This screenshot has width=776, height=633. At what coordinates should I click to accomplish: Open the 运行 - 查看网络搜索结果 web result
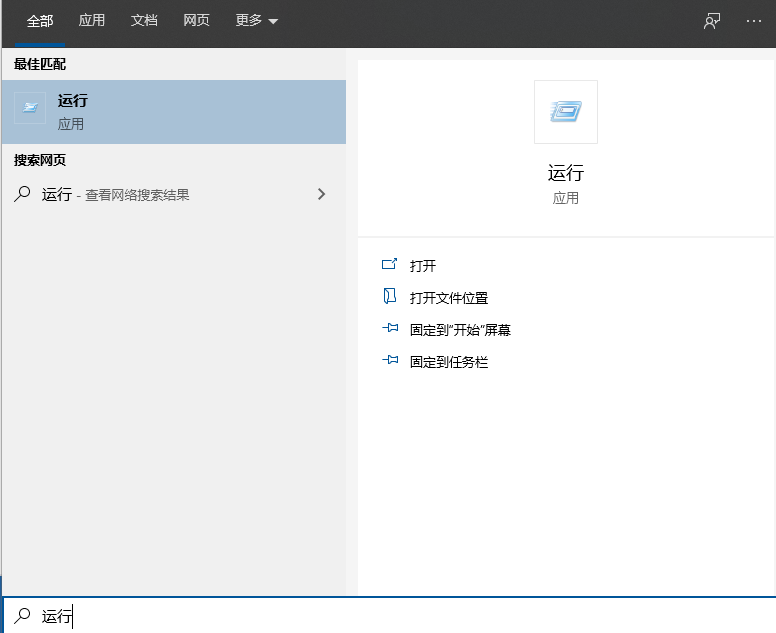tap(116, 195)
